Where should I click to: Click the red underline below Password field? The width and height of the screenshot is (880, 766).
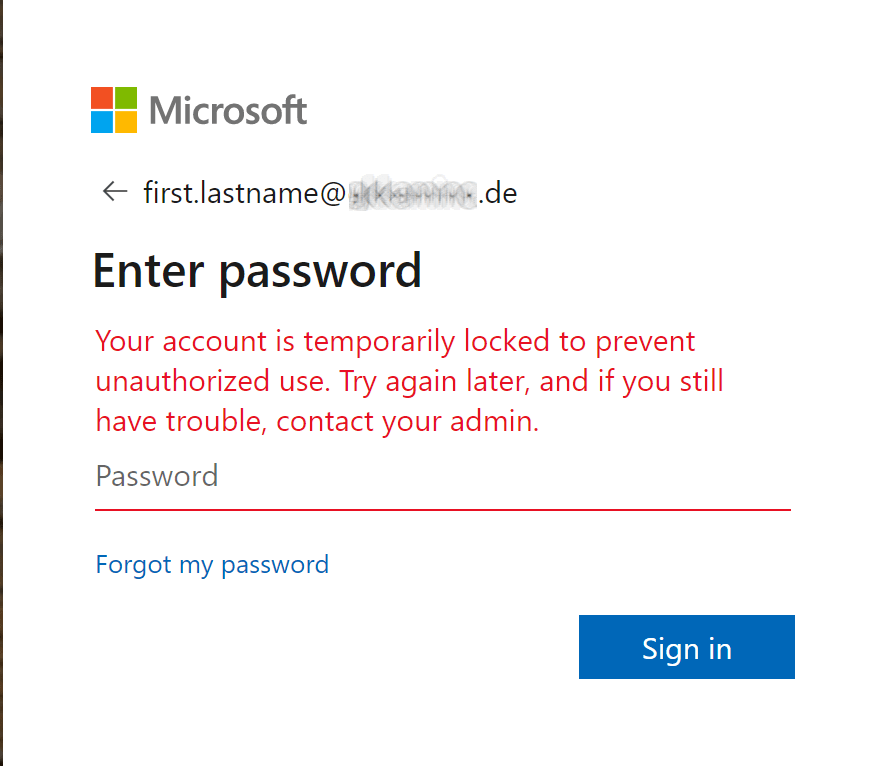coord(442,510)
